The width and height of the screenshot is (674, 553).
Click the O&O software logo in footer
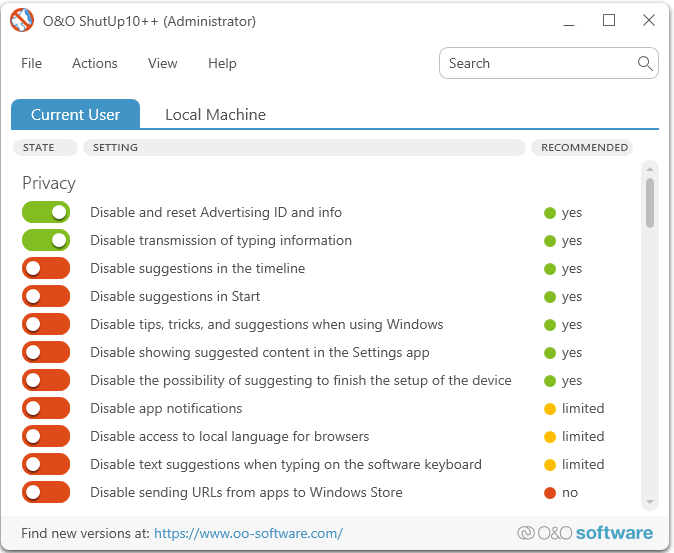[x=585, y=533]
